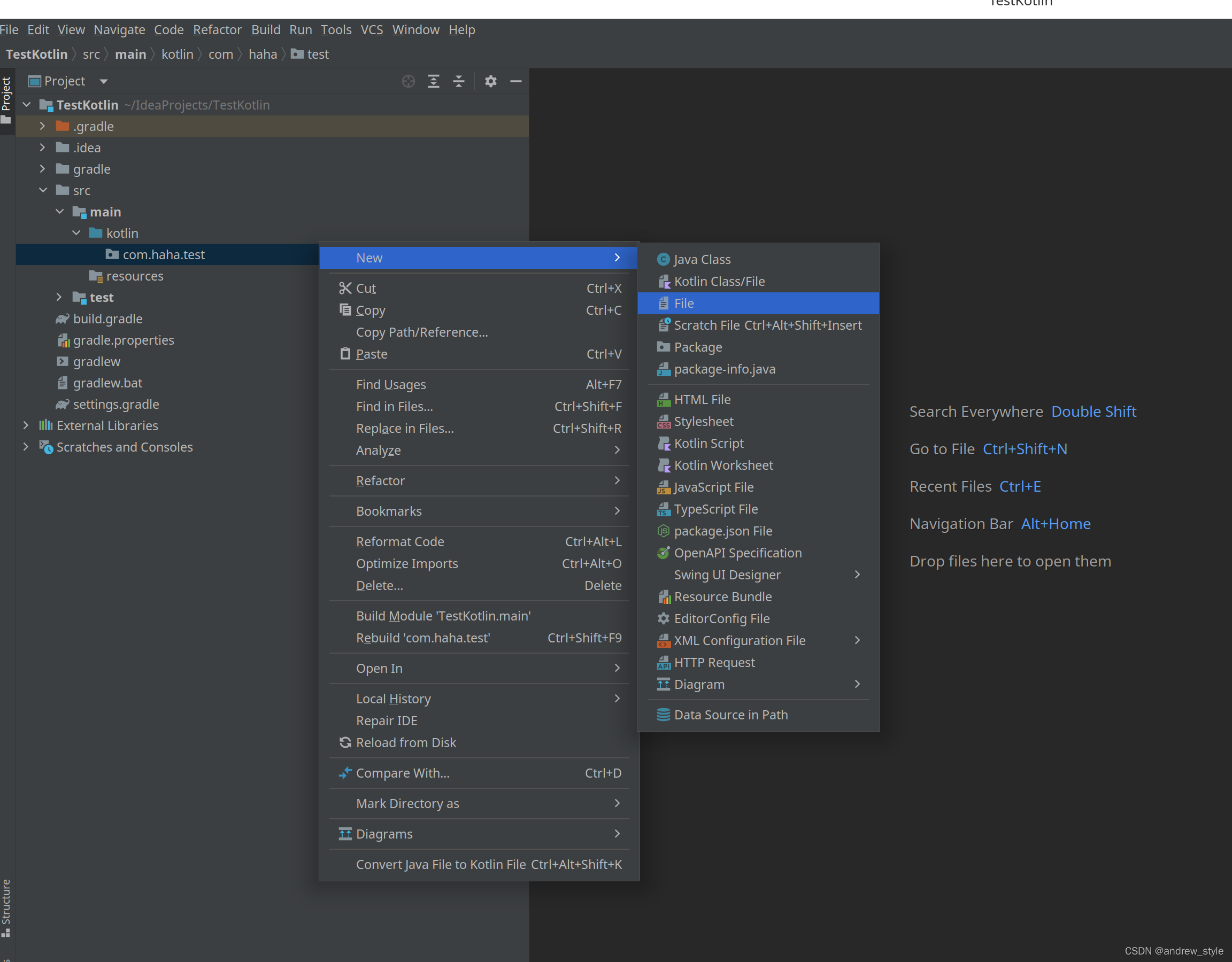This screenshot has height=962, width=1232.
Task: Click Data Source in Path entry
Action: (730, 715)
